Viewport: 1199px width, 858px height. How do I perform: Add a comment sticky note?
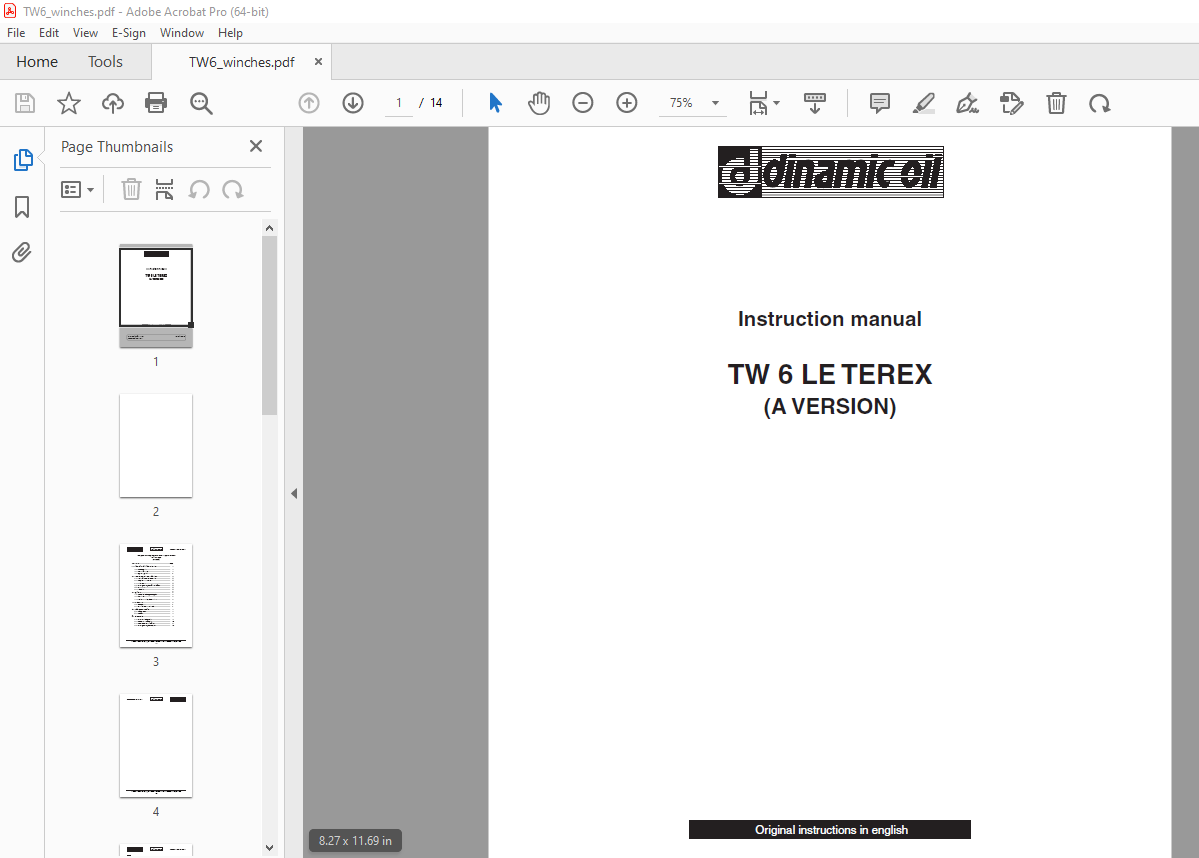pyautogui.click(x=880, y=103)
